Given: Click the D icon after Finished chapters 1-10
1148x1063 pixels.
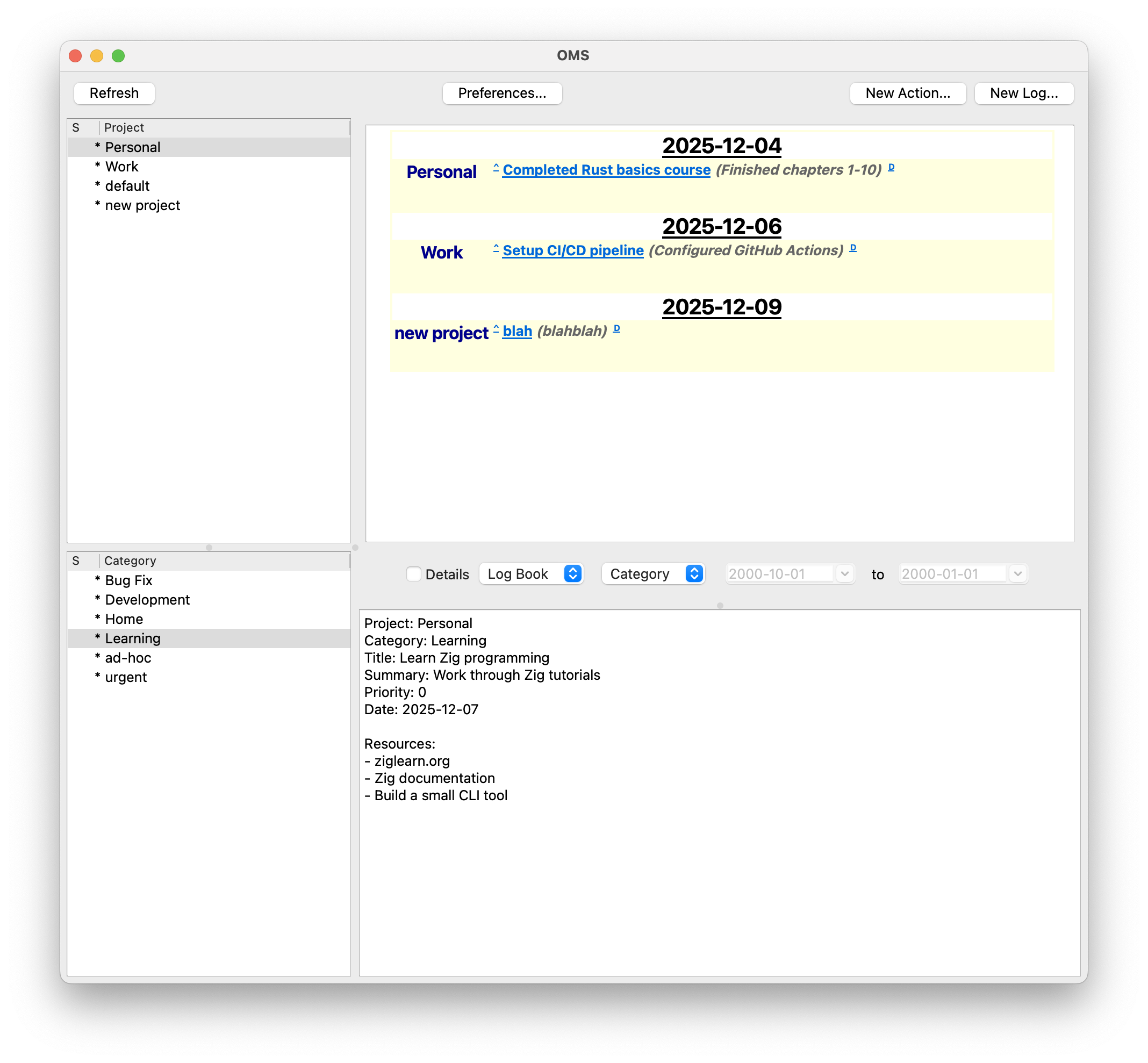Looking at the screenshot, I should point(891,167).
